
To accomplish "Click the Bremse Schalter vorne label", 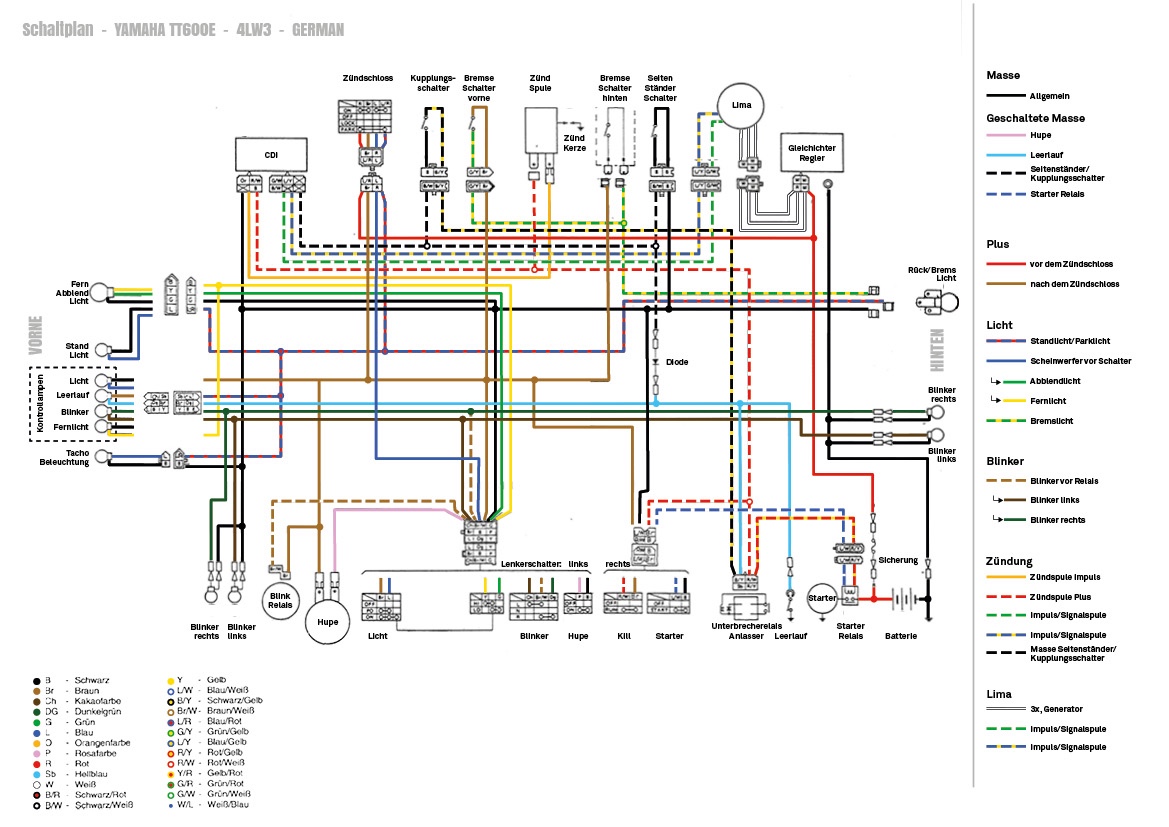I will point(479,88).
